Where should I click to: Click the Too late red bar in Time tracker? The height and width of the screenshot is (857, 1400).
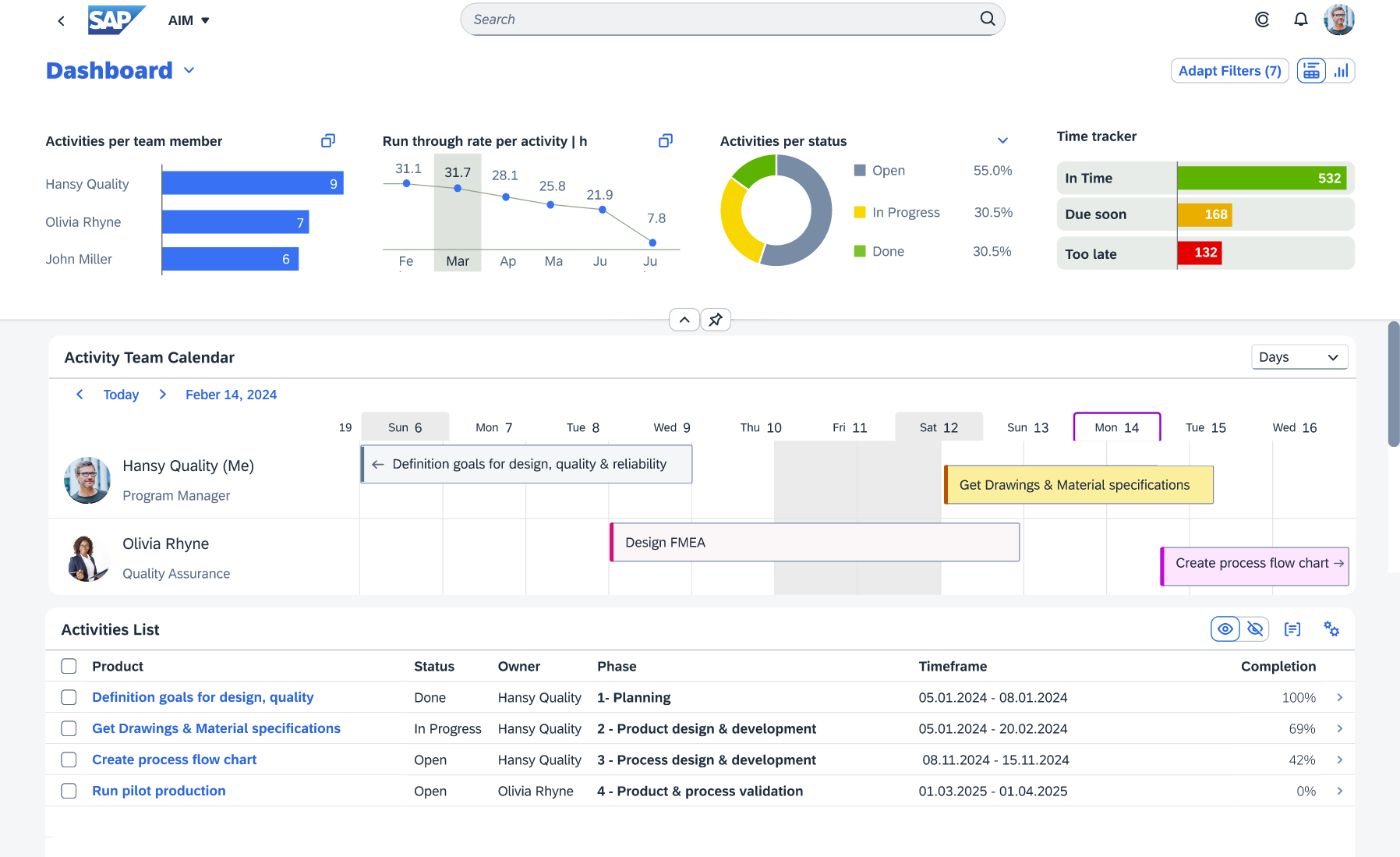pyautogui.click(x=1200, y=253)
